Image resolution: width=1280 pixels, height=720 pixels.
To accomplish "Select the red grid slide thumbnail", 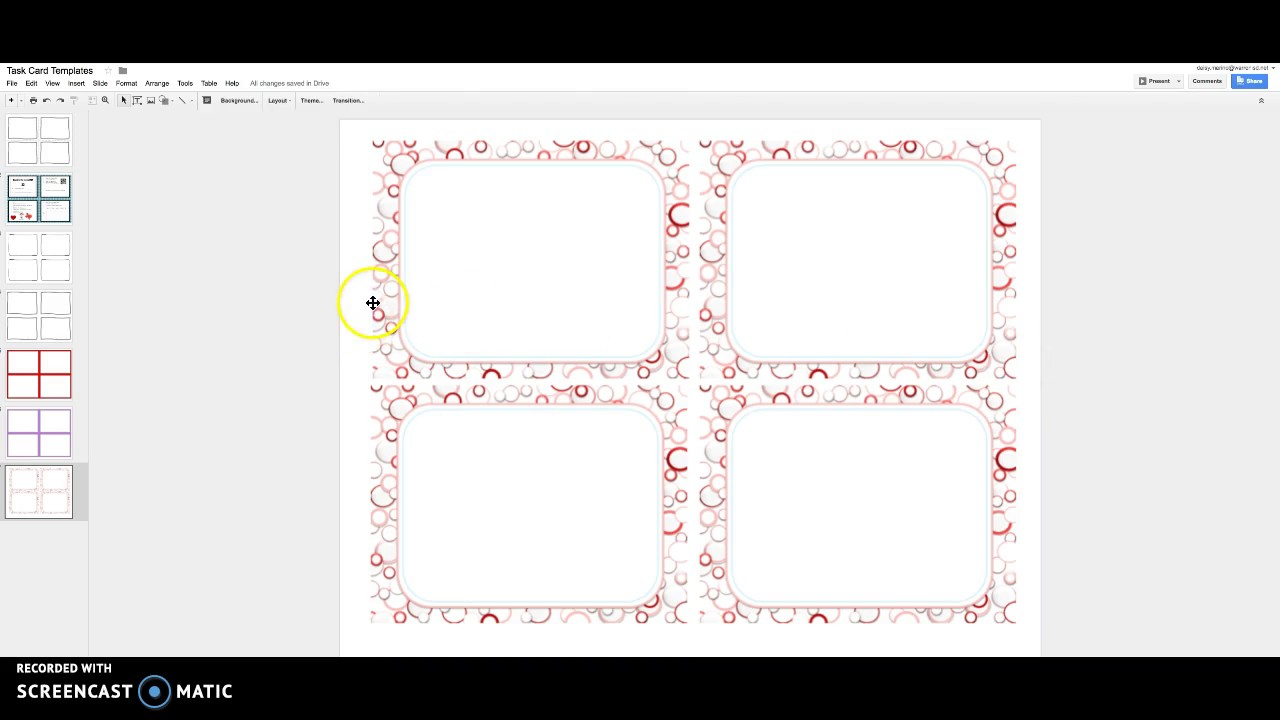I will (x=39, y=374).
